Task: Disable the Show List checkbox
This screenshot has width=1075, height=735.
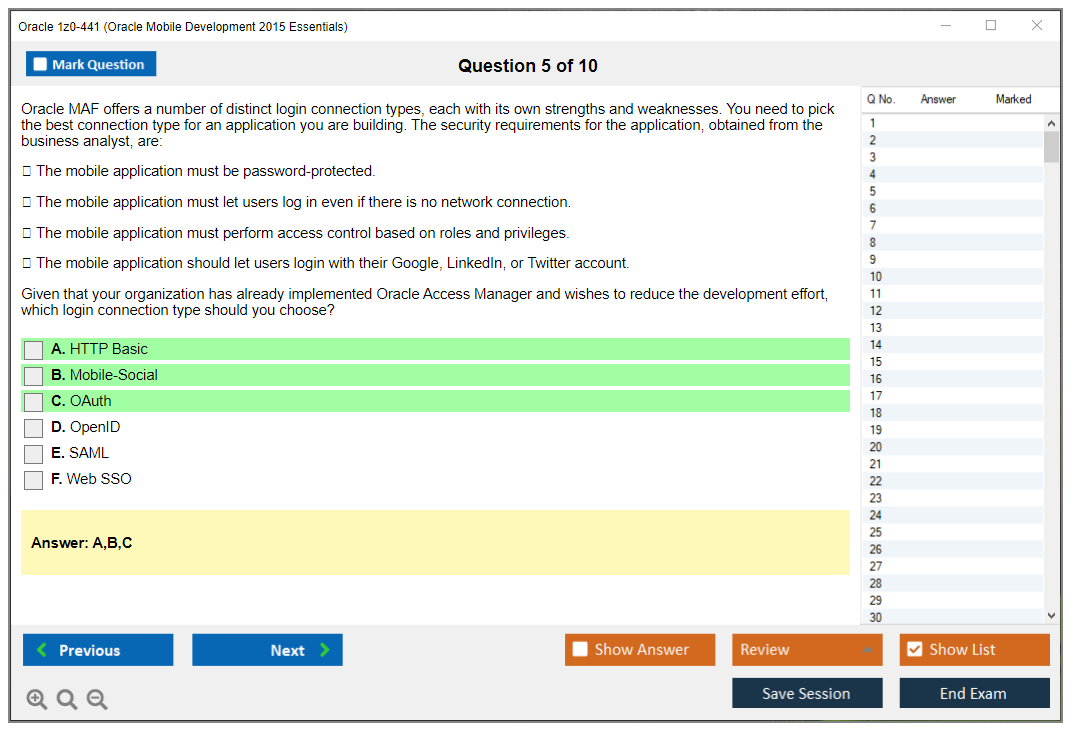Action: click(914, 649)
